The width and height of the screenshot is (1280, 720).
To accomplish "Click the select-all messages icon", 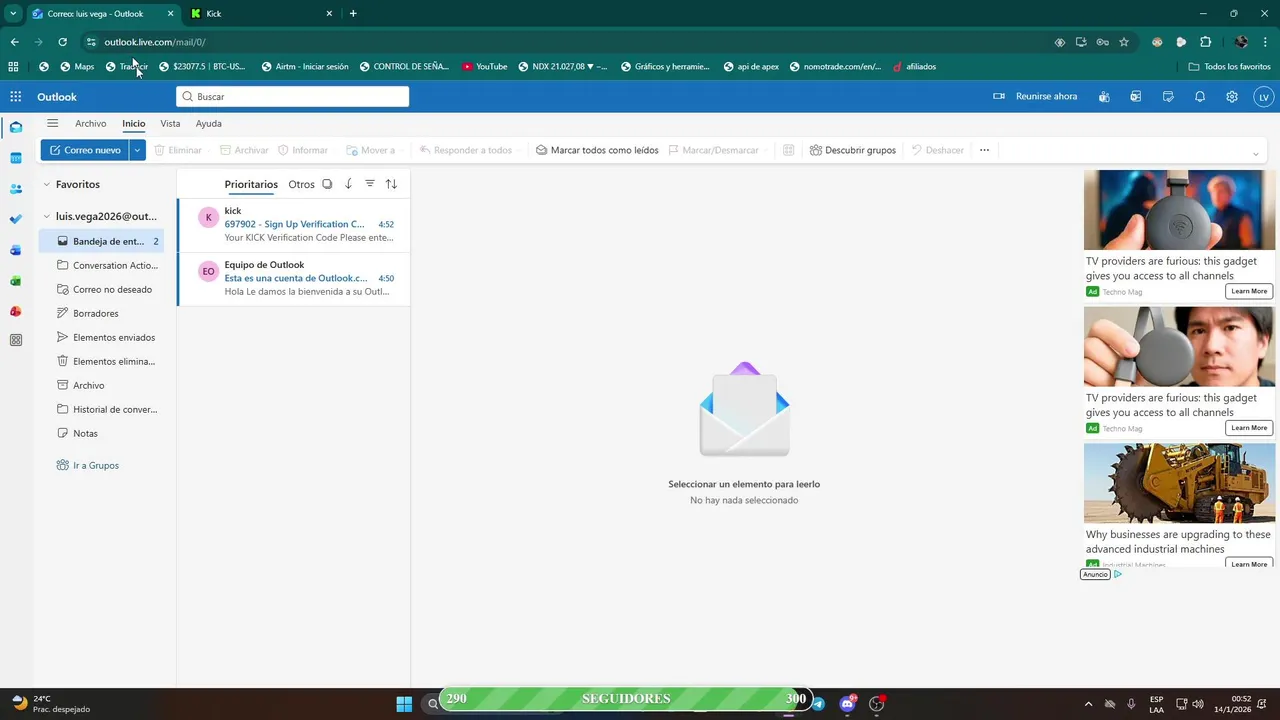I will 327,184.
